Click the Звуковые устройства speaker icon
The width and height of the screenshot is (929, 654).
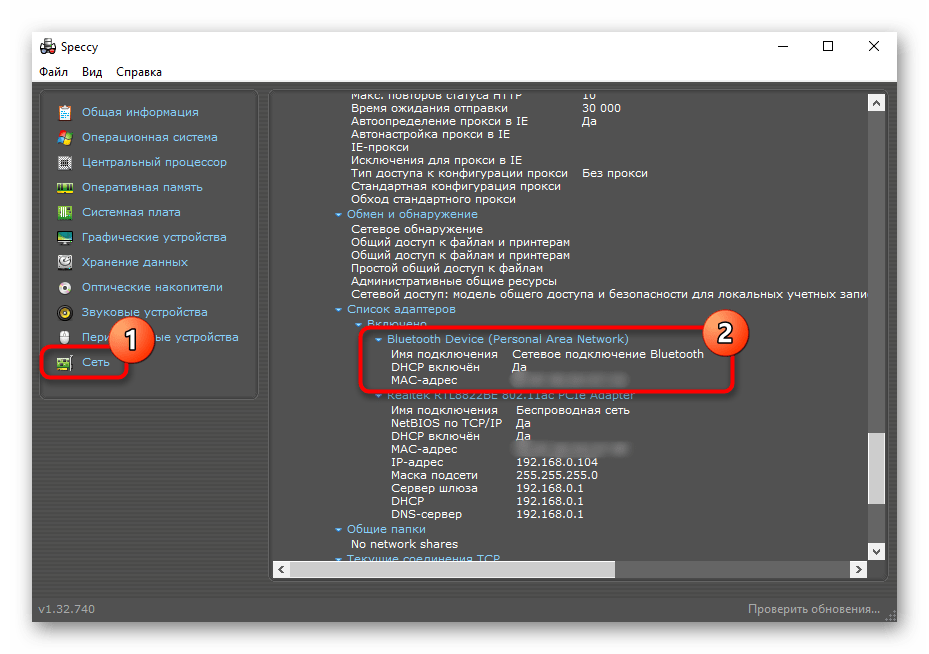[65, 312]
